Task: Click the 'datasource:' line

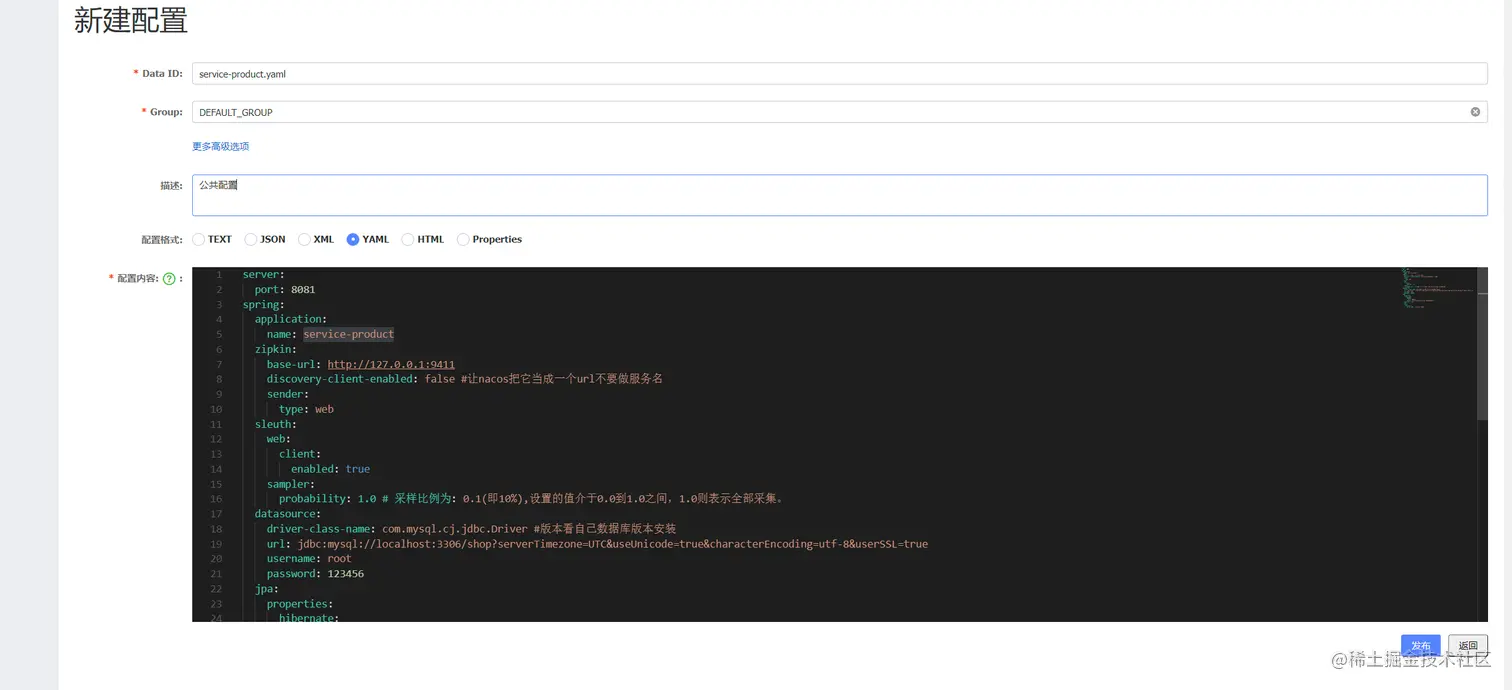Action: [287, 514]
